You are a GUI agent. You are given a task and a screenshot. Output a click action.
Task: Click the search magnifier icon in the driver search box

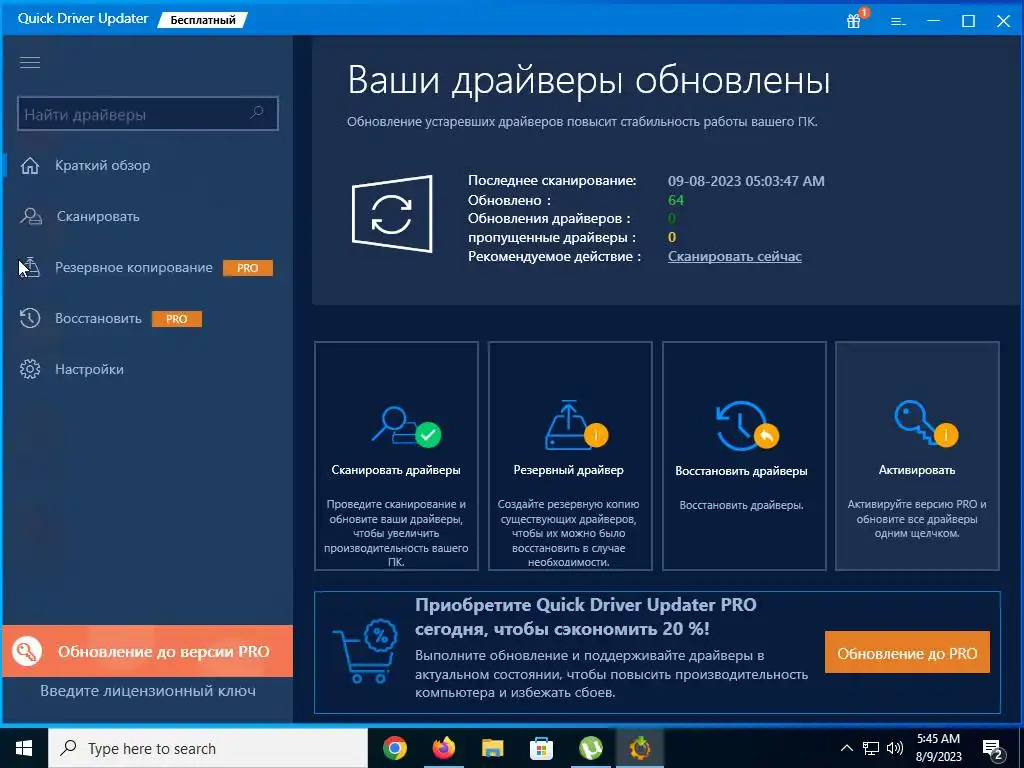click(257, 113)
